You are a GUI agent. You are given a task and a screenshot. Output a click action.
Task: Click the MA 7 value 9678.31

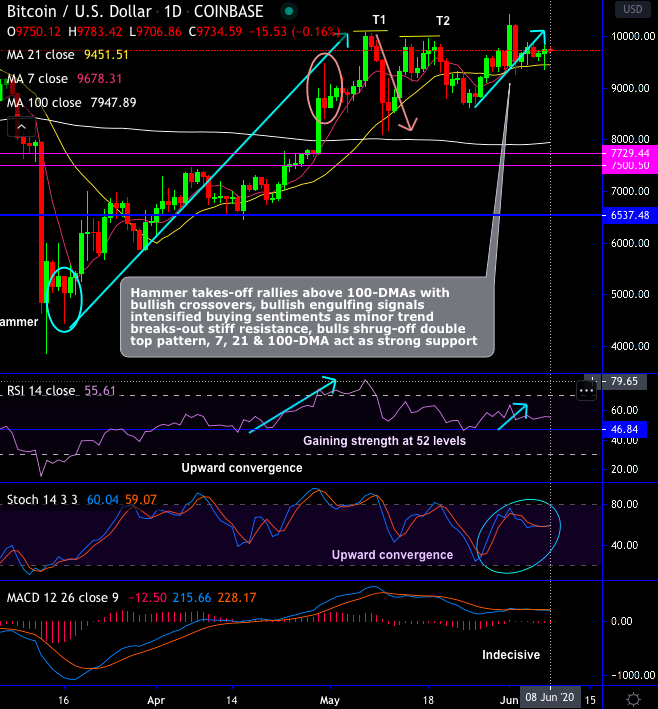coord(99,79)
